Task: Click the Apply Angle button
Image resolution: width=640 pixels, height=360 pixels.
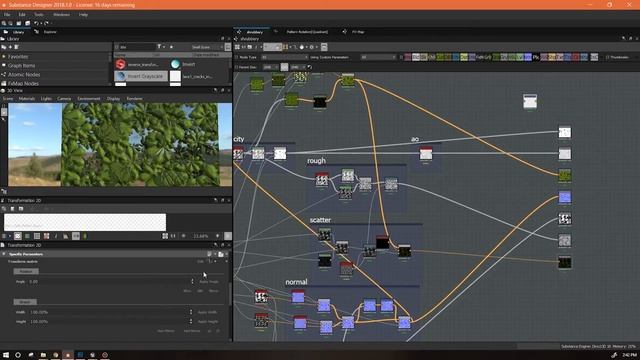Action: tap(209, 282)
